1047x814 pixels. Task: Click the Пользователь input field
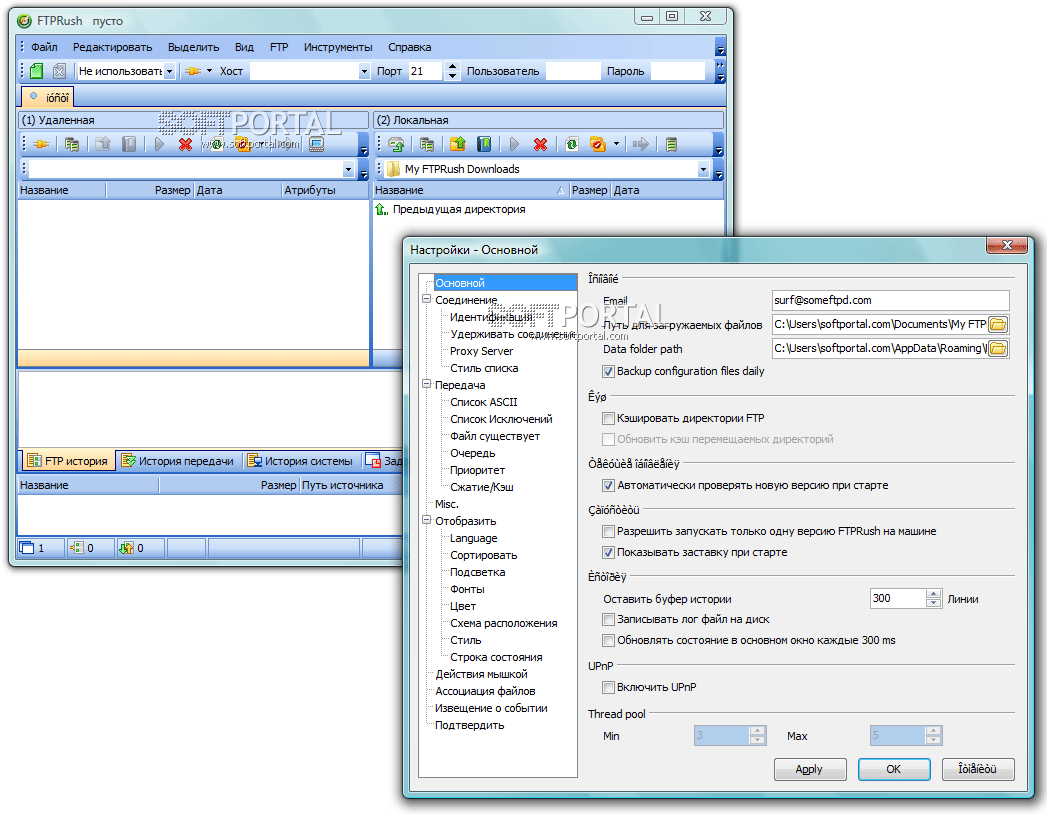pos(572,71)
